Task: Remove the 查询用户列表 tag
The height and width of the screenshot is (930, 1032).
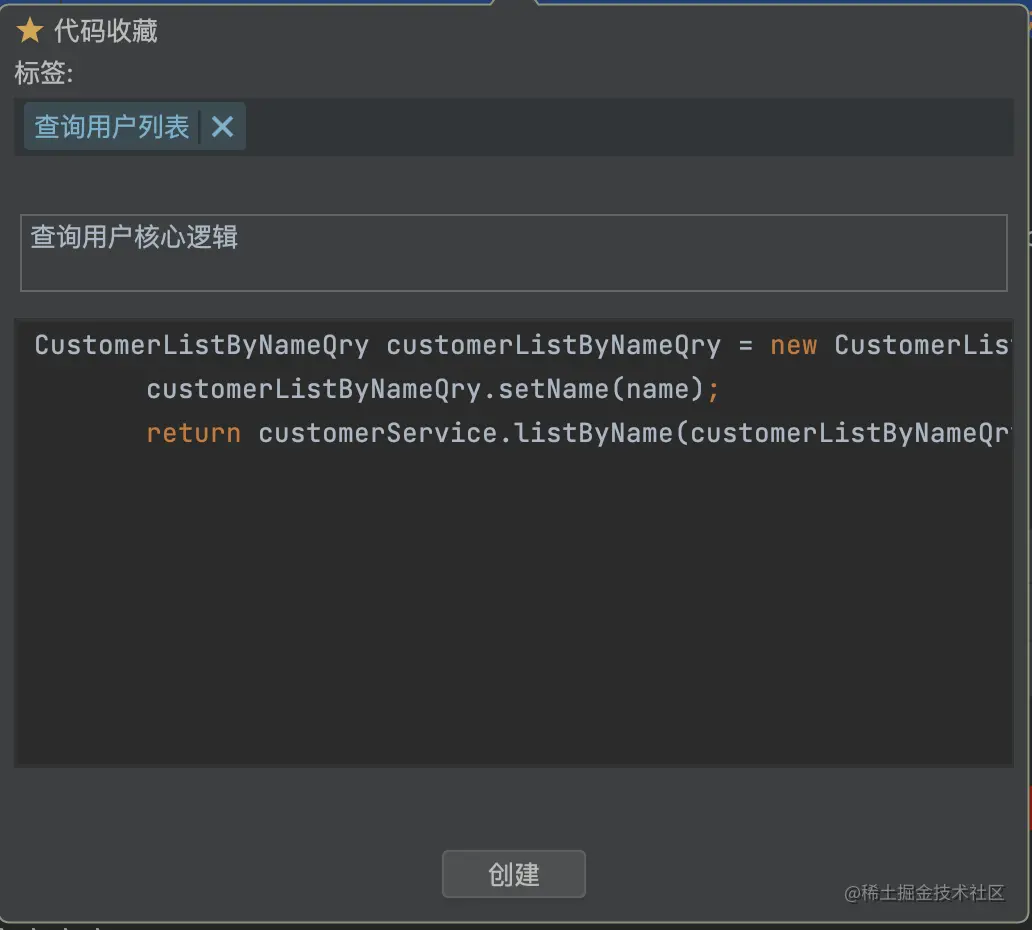Action: point(222,126)
